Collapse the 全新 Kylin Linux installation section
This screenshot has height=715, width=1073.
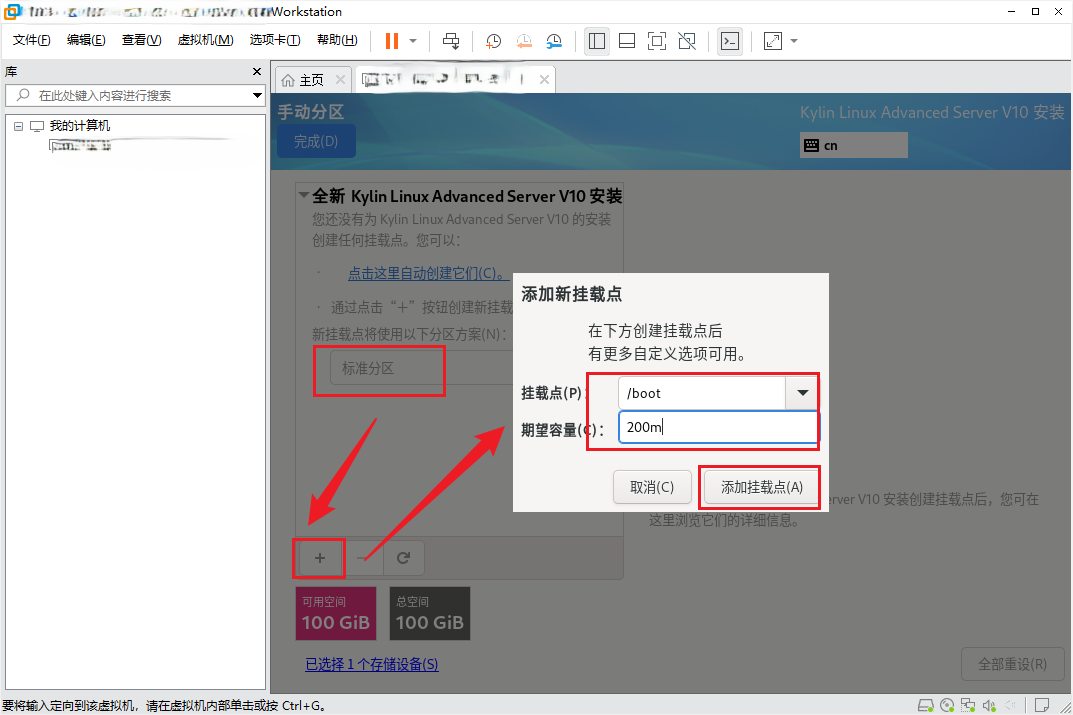[x=304, y=196]
